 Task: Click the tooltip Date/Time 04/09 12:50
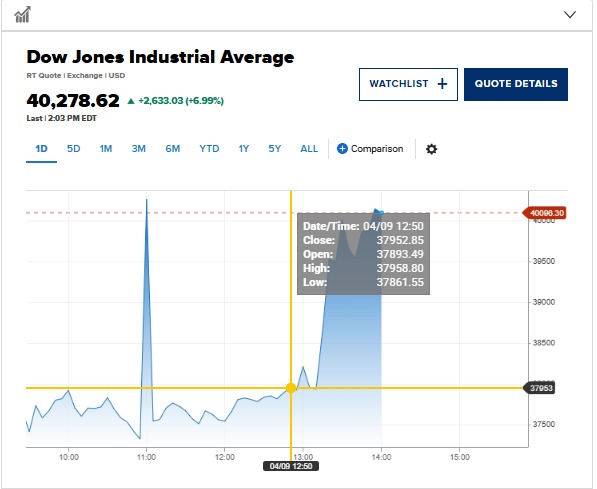[393, 226]
